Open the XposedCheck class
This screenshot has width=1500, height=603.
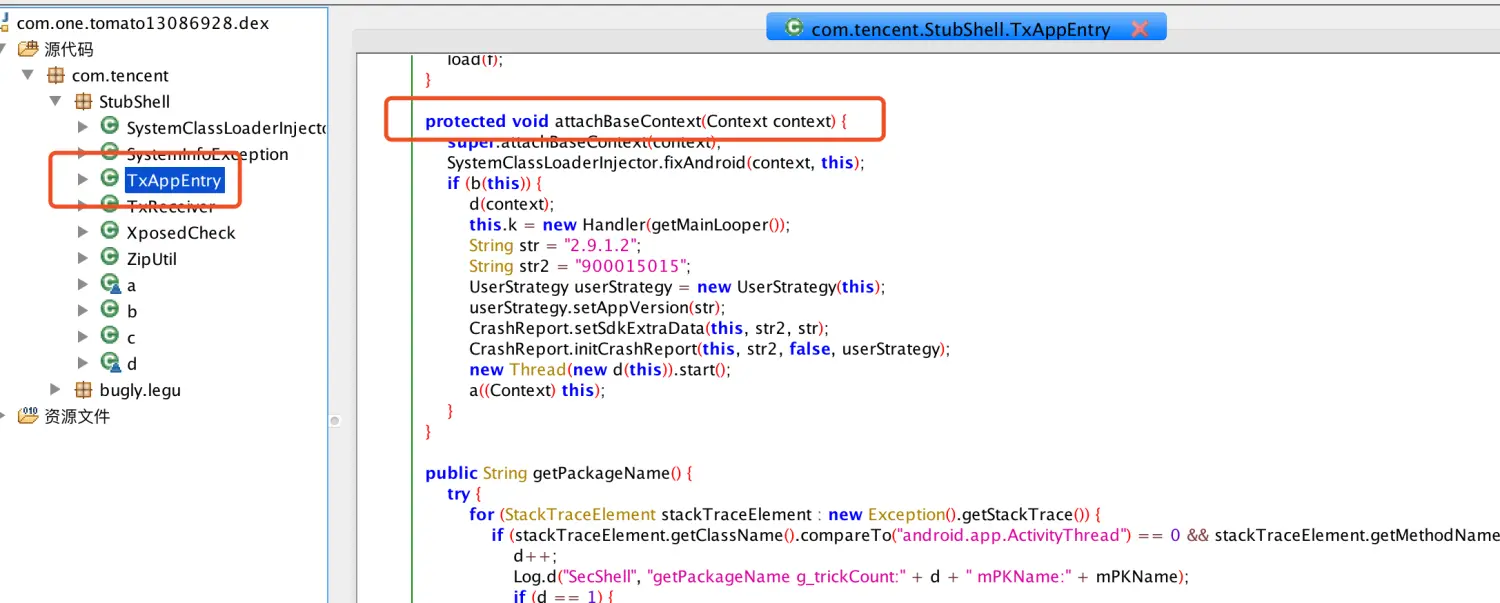pyautogui.click(x=181, y=232)
